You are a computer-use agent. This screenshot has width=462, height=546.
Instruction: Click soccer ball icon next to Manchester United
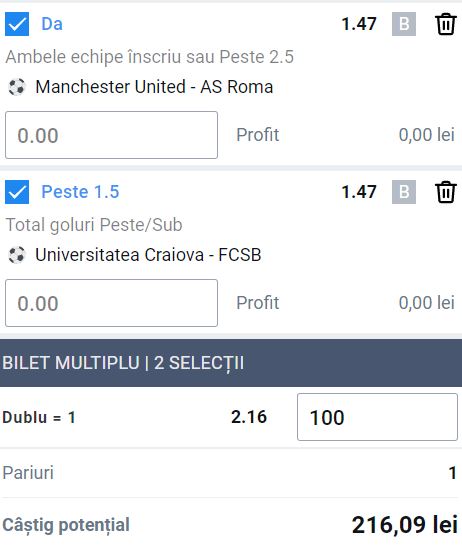17,87
